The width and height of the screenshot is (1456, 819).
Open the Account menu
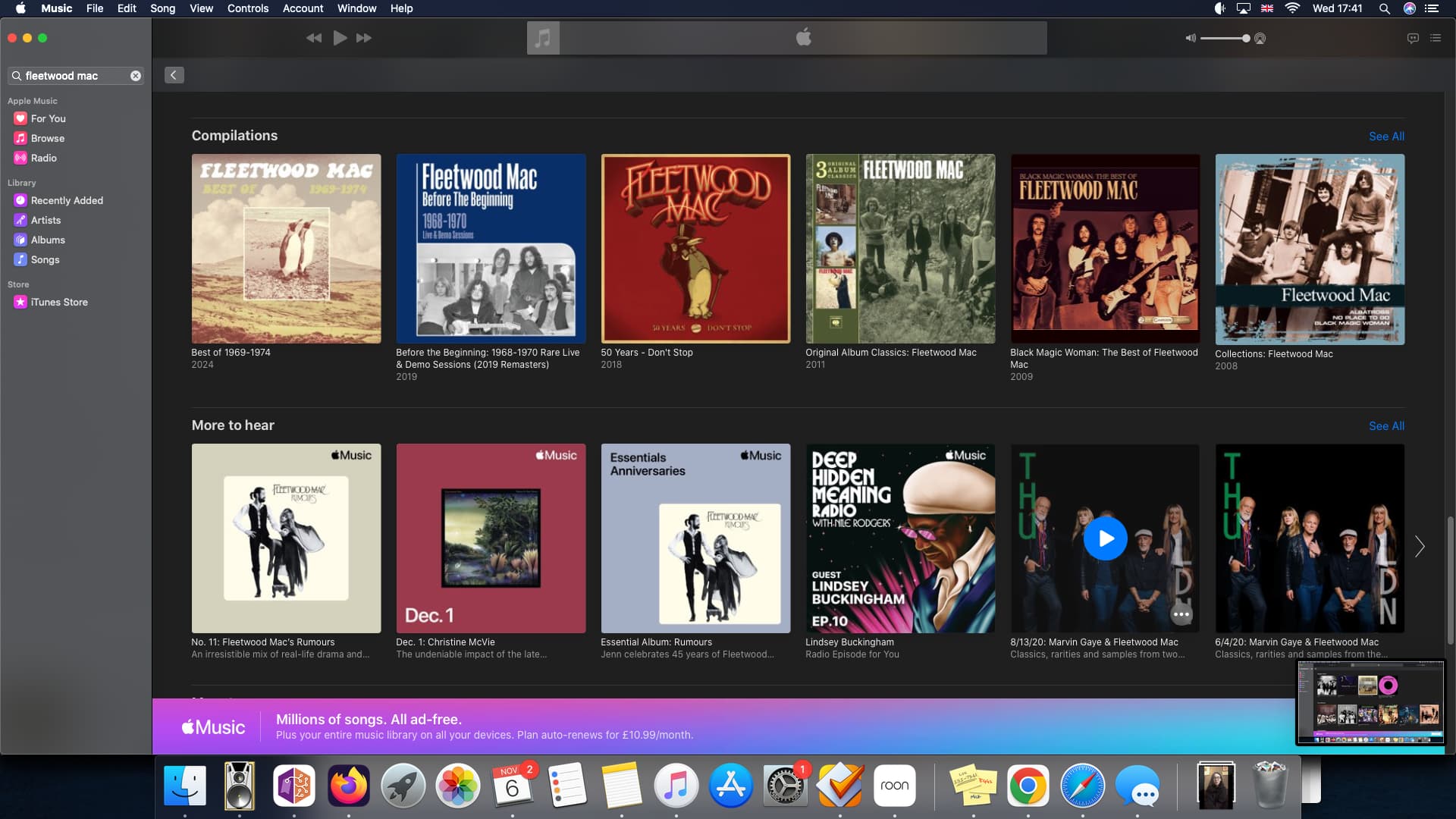(x=303, y=8)
